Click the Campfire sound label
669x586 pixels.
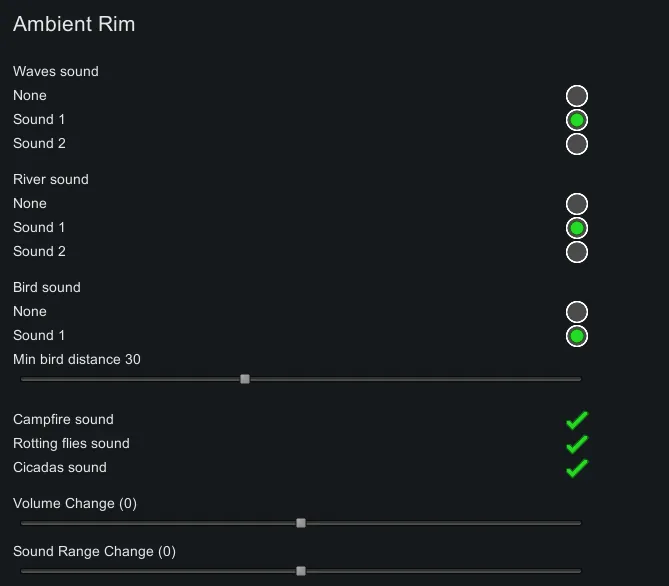click(63, 420)
